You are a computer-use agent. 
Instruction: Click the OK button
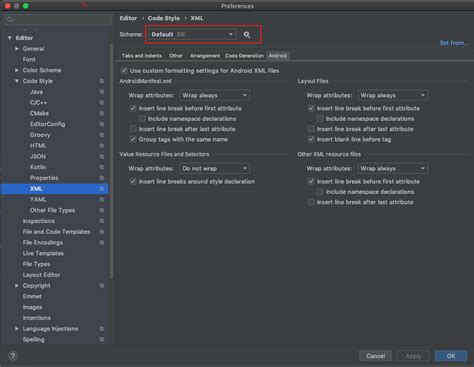pyautogui.click(x=451, y=356)
